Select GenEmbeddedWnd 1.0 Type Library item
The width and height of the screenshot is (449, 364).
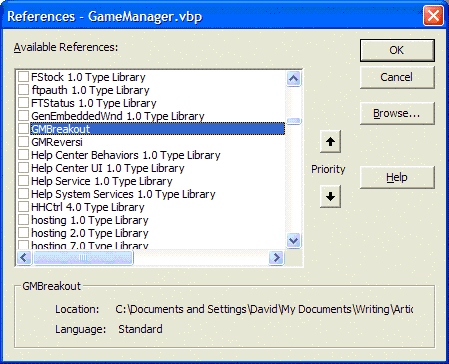tap(118, 116)
